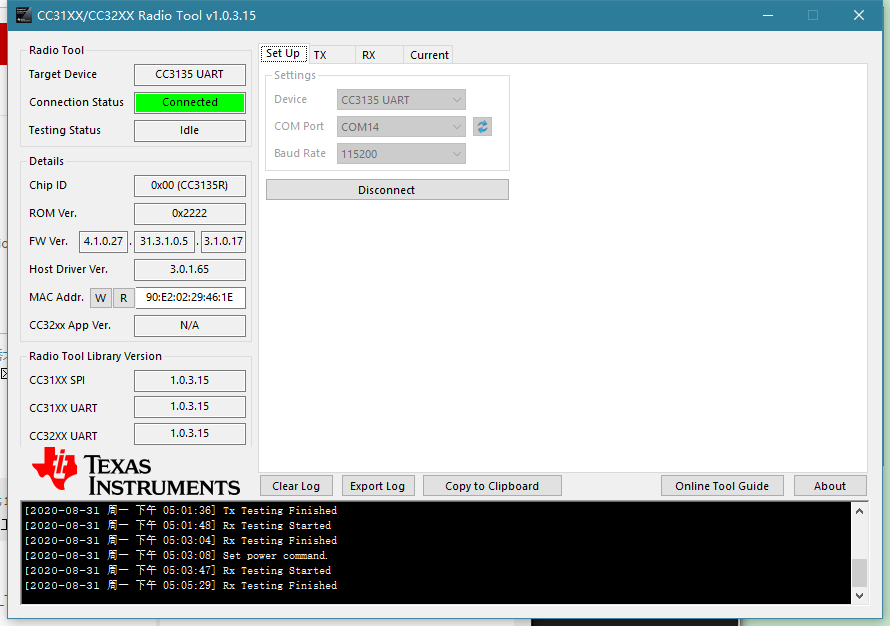Click the CC31XX UART version 1.0.3.15
890x626 pixels.
click(x=190, y=407)
